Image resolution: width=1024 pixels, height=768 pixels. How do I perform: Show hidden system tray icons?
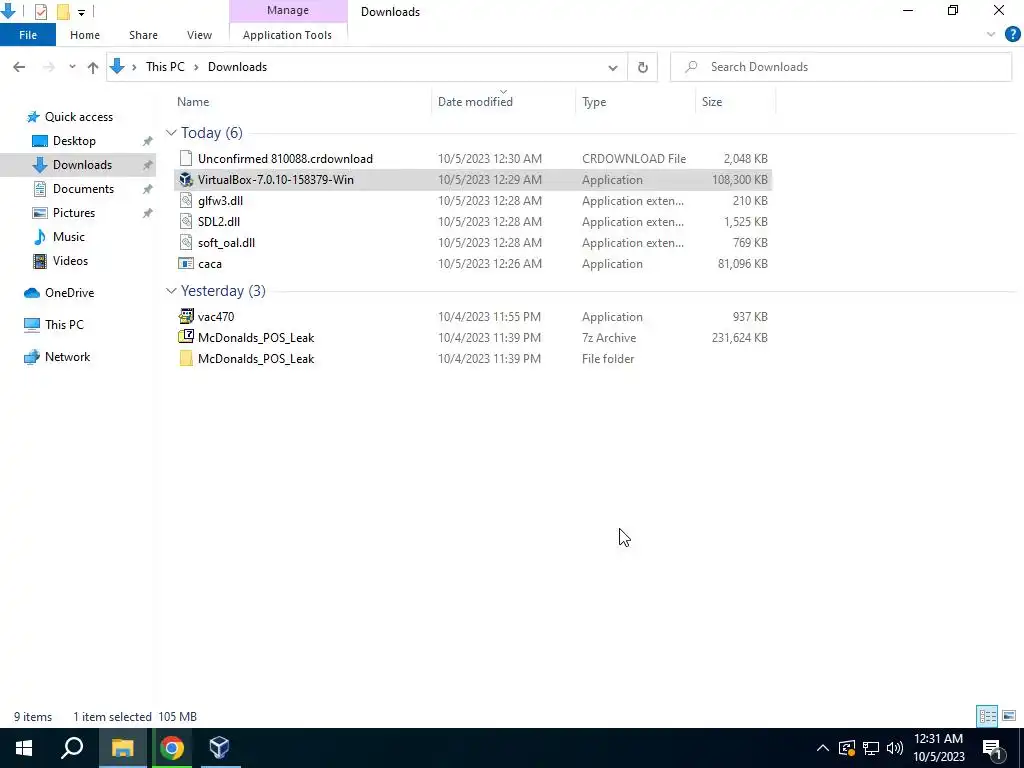[822, 748]
